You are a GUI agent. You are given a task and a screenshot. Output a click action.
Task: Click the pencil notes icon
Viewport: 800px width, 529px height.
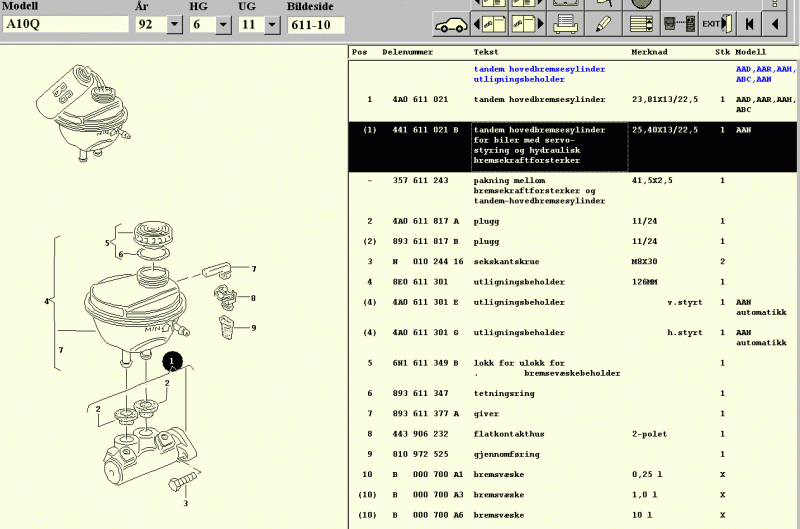602,23
